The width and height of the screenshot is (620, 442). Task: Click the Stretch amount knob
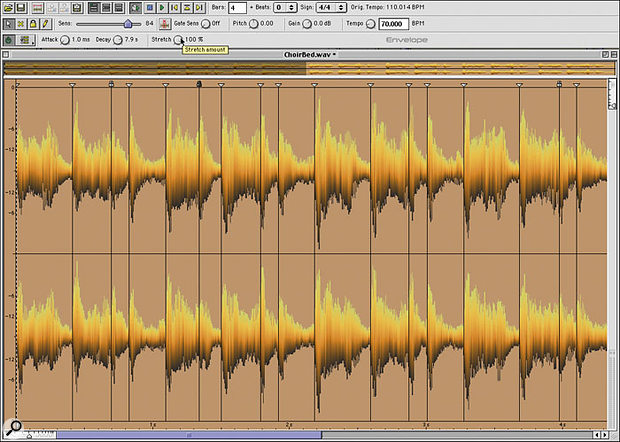click(x=178, y=40)
